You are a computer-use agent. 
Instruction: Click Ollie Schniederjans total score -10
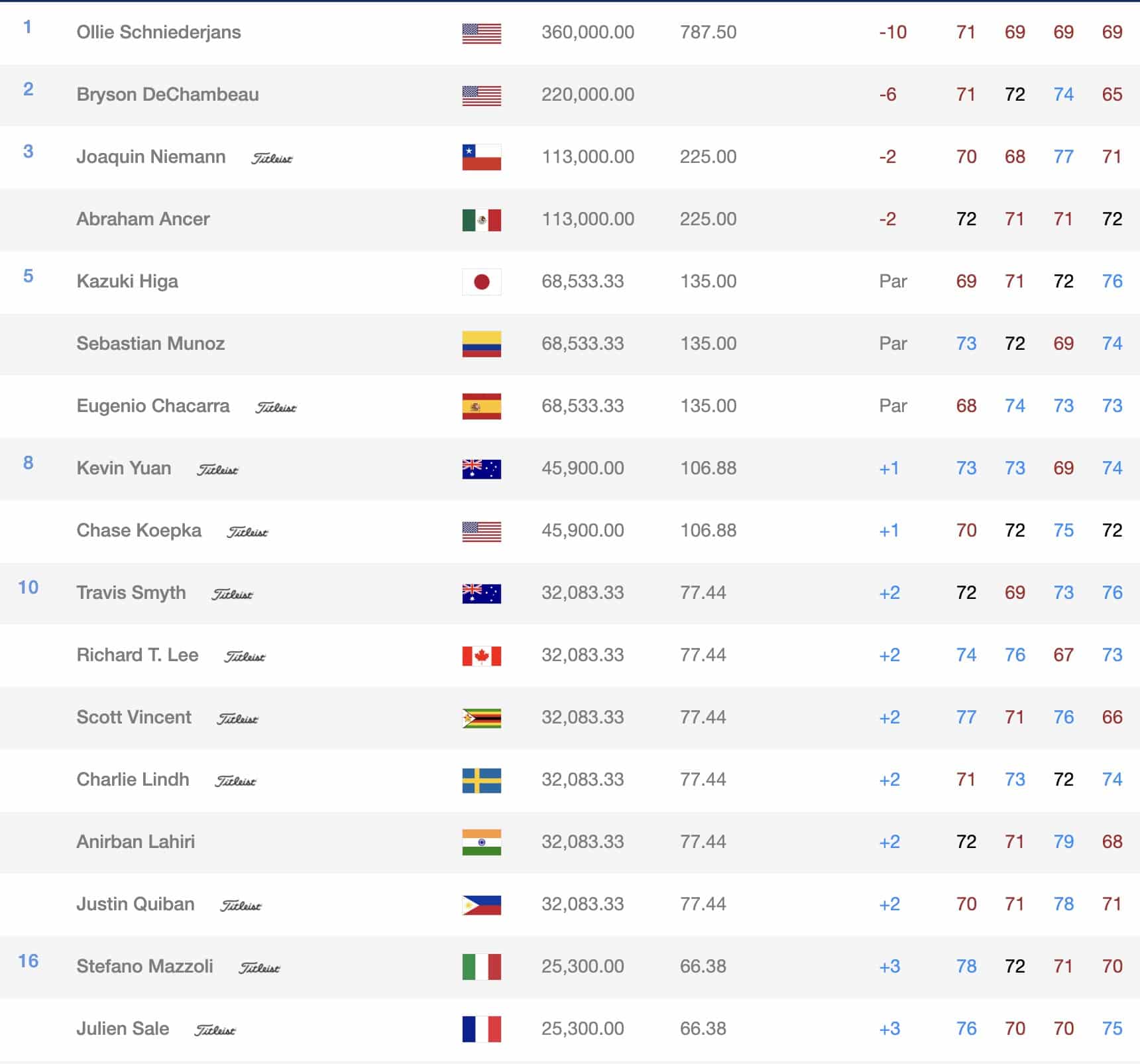[x=893, y=32]
